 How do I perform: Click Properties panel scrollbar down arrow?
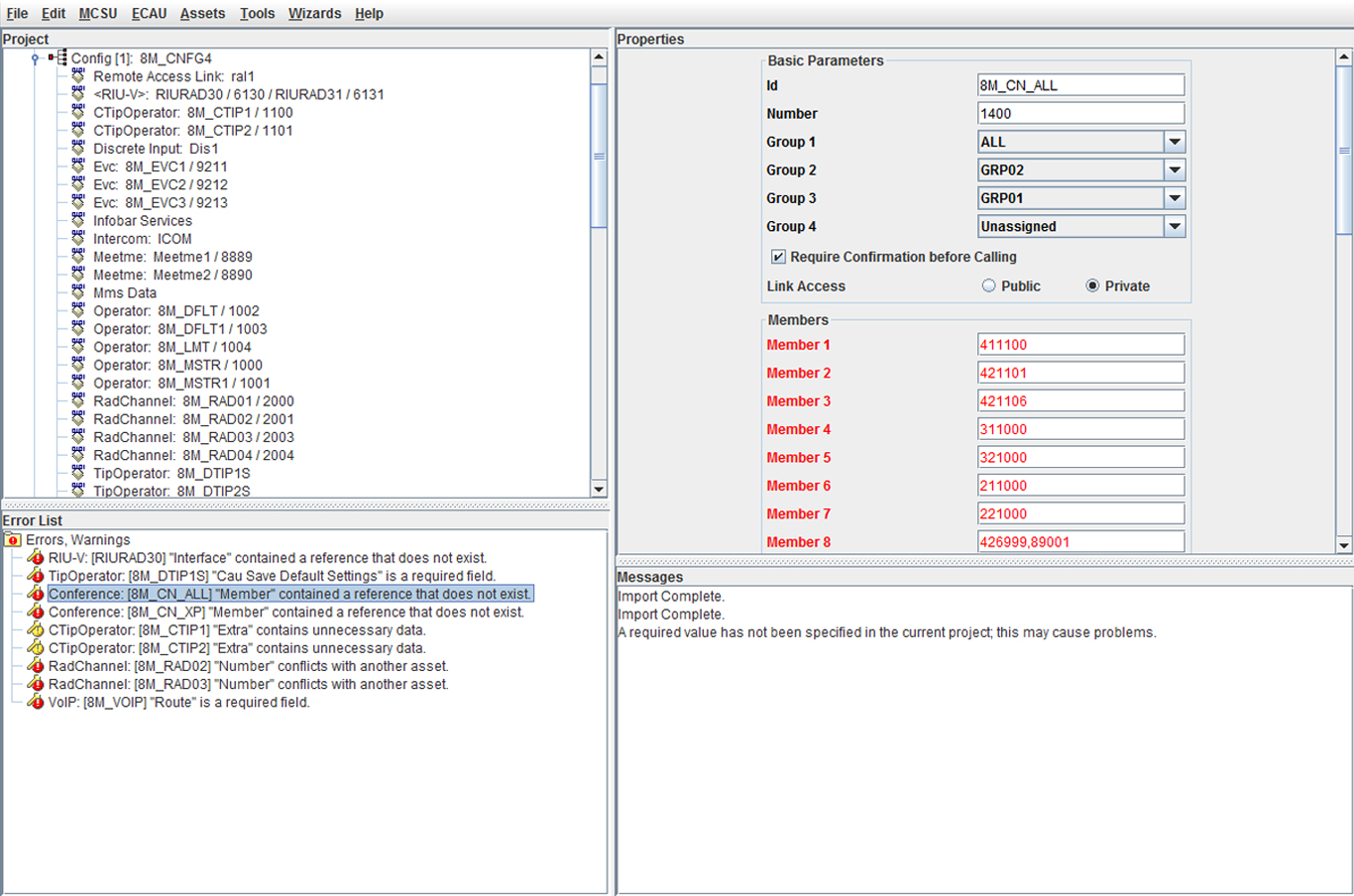(x=1344, y=544)
